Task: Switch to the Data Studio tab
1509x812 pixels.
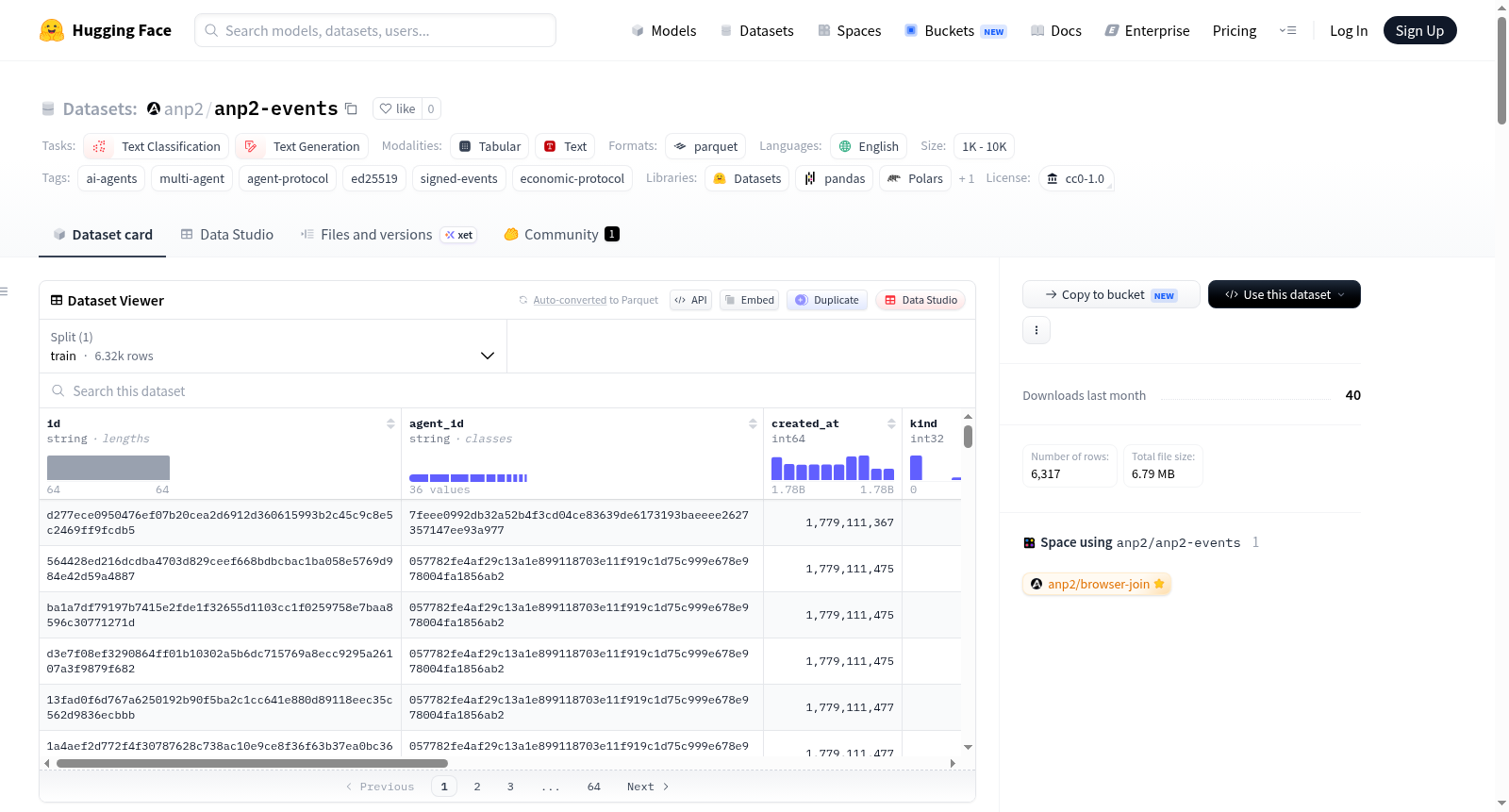Action: (227, 235)
